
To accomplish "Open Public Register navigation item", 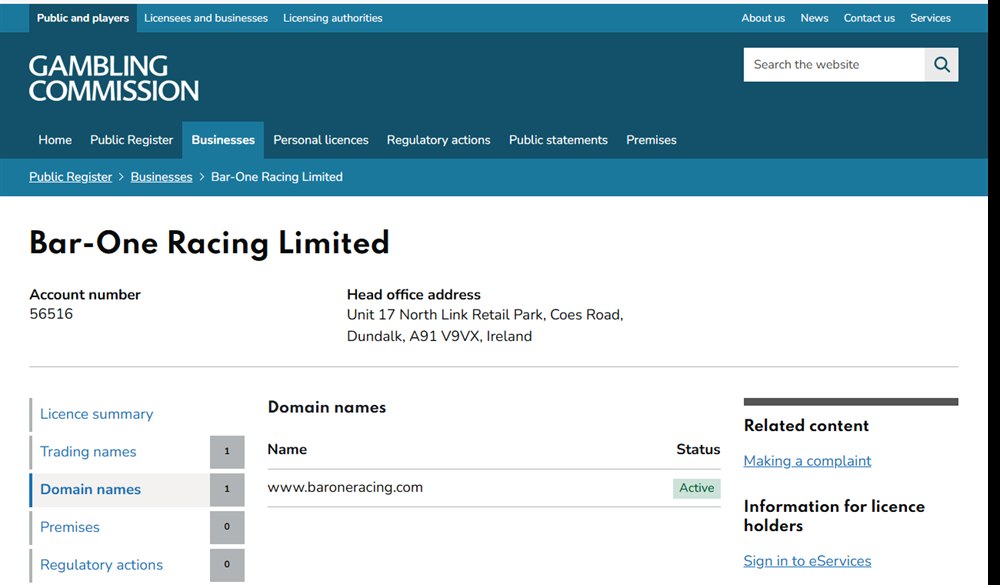I will click(x=131, y=140).
